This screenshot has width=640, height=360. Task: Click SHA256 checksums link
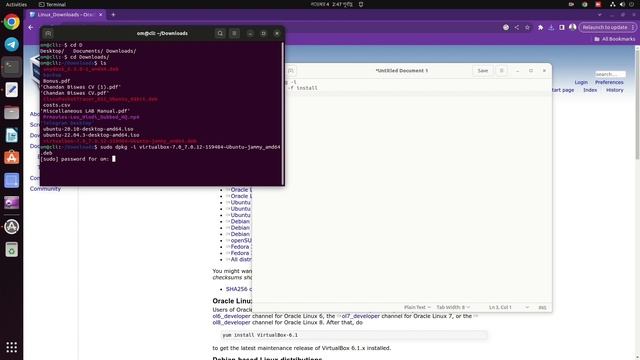(239, 289)
